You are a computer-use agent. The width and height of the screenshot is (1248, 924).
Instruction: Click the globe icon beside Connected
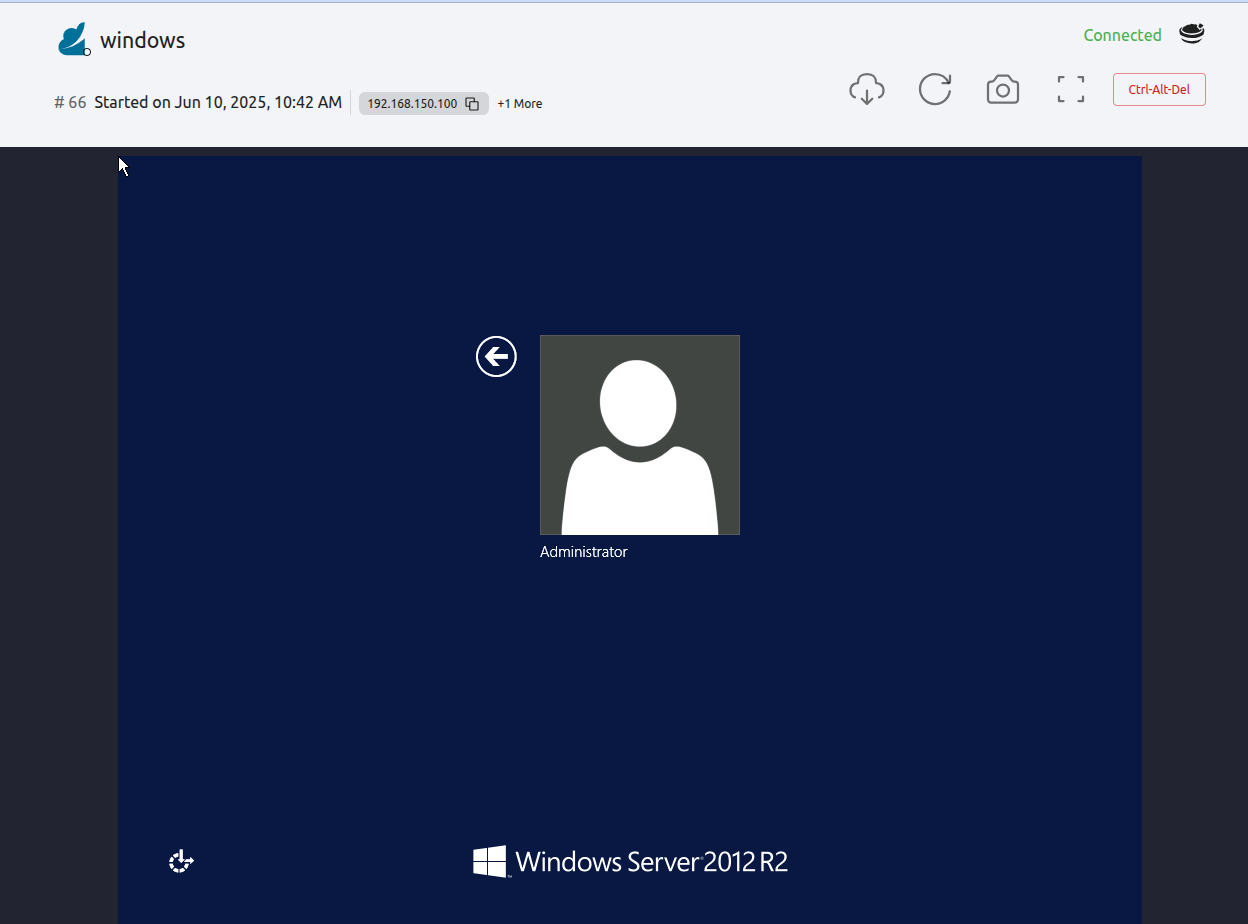1191,33
